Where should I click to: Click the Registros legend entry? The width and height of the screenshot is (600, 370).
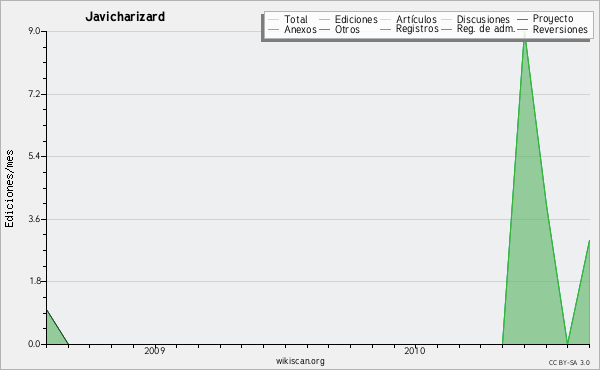409,29
